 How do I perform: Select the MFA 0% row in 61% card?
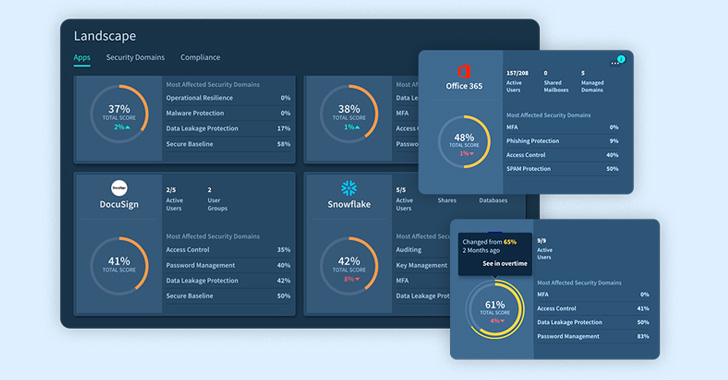[x=593, y=295]
